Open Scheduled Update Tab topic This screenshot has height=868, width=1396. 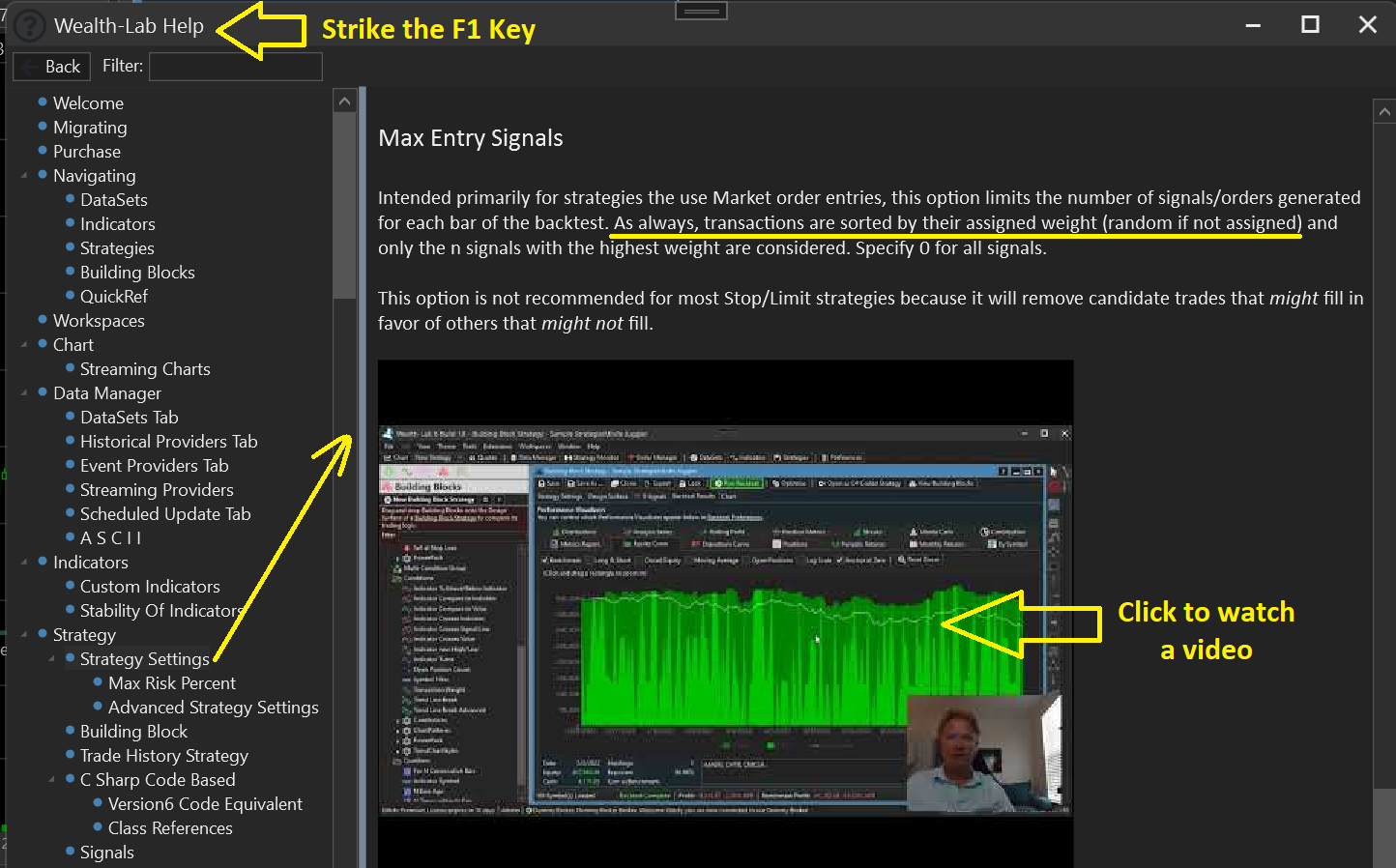pyautogui.click(x=165, y=514)
